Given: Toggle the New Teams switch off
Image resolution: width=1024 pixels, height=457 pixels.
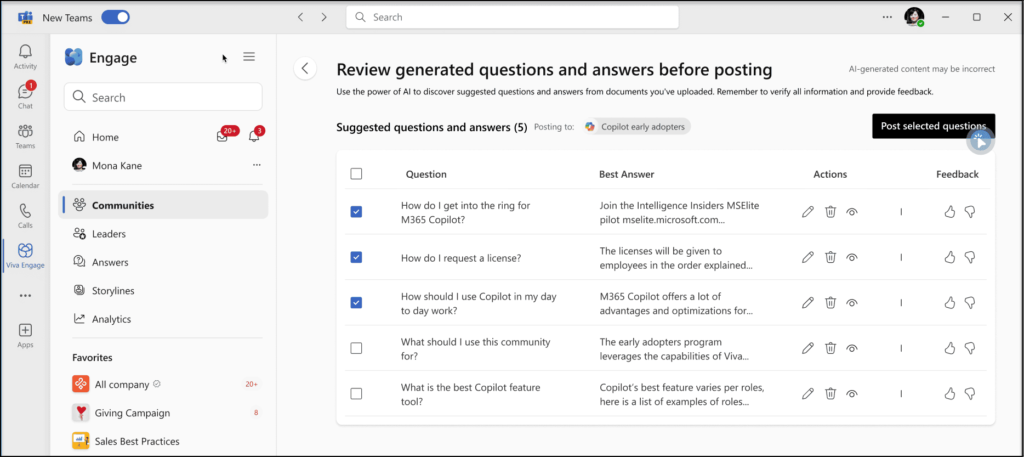Looking at the screenshot, I should (116, 18).
